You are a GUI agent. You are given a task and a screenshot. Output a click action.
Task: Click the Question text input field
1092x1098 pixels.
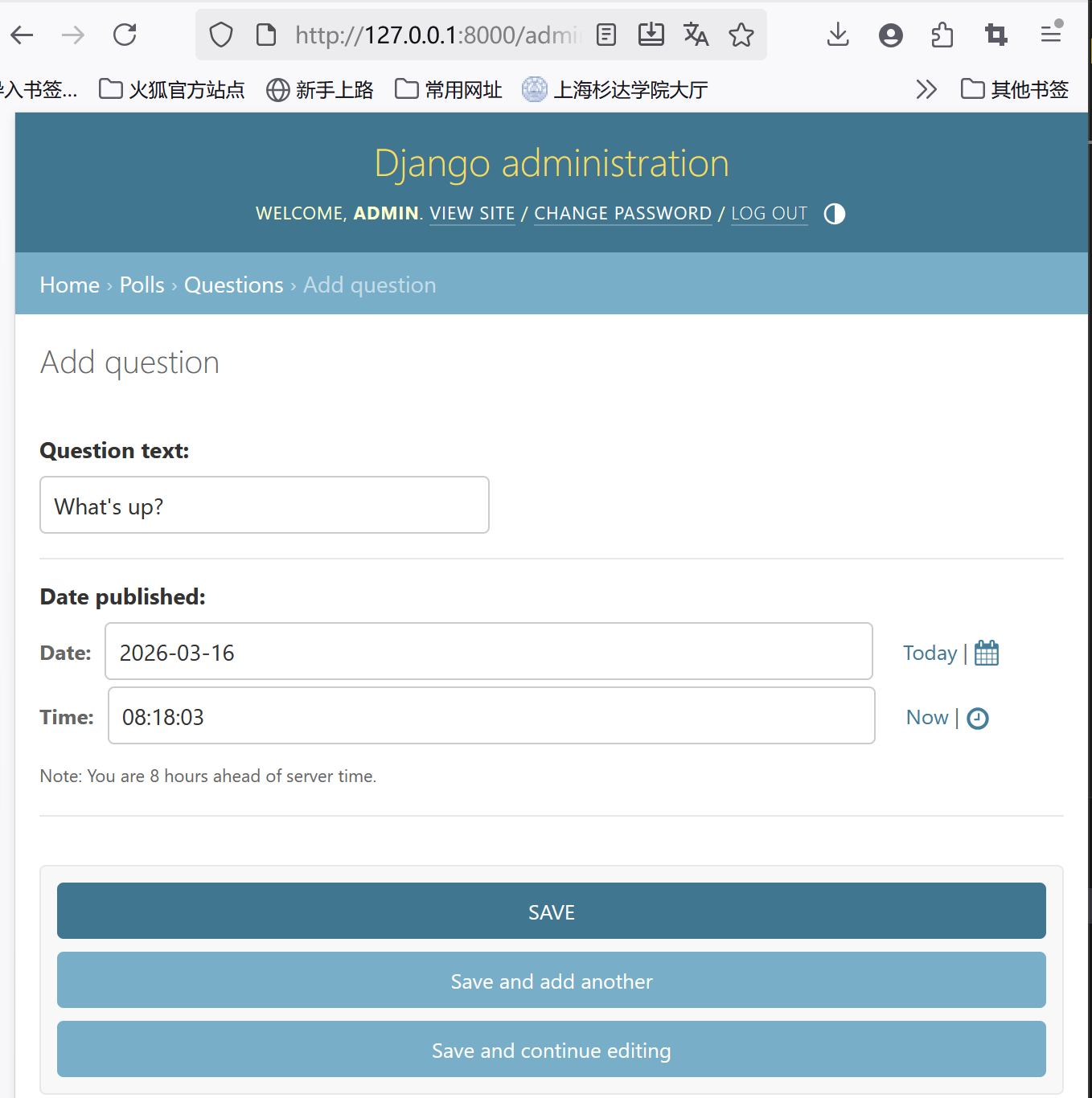[265, 505]
